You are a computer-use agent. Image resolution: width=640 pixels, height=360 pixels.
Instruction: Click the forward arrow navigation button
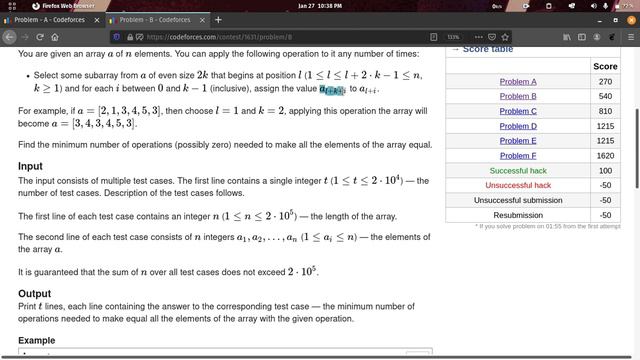[25, 37]
